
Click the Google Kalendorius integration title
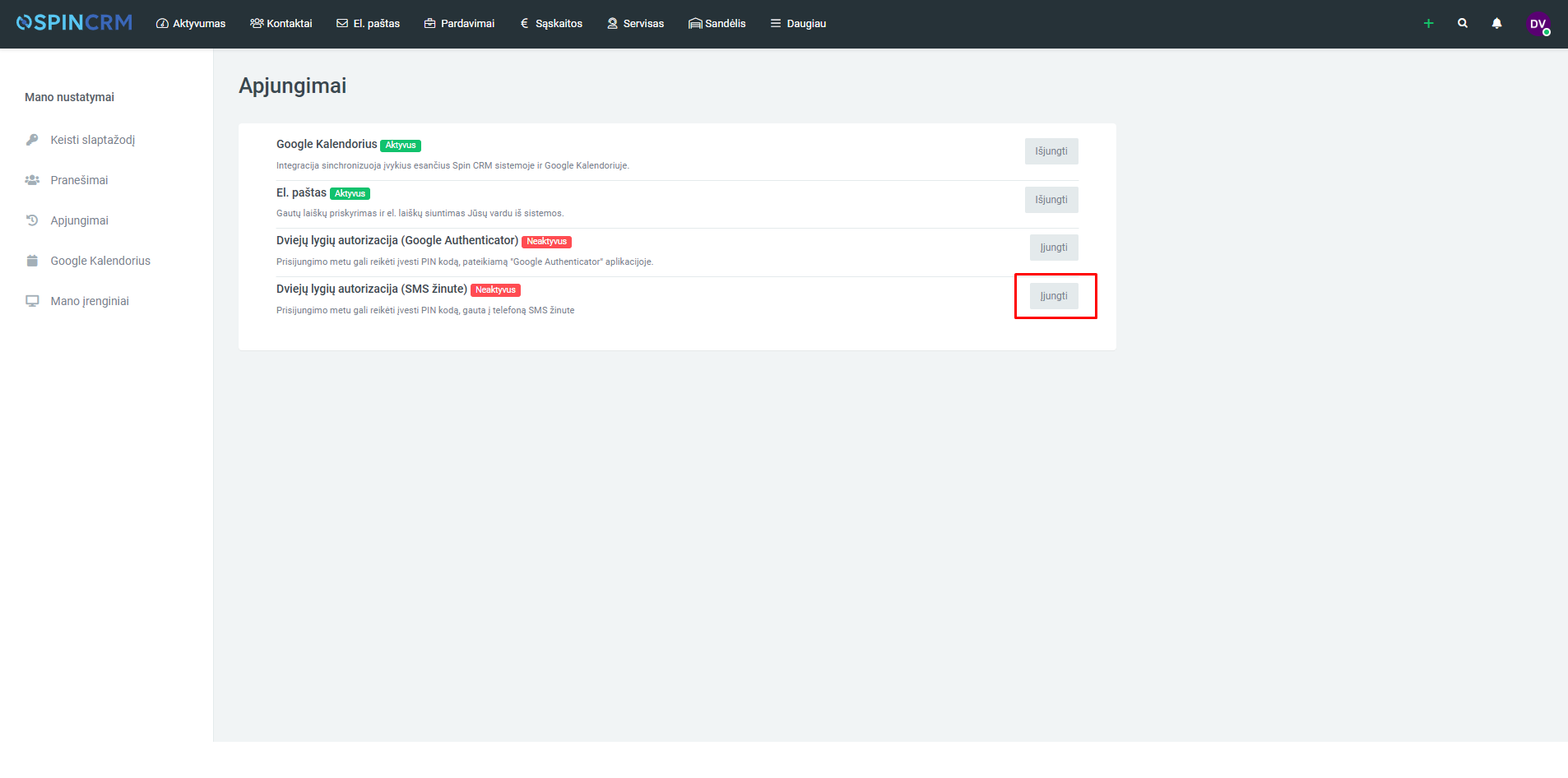[x=327, y=145]
